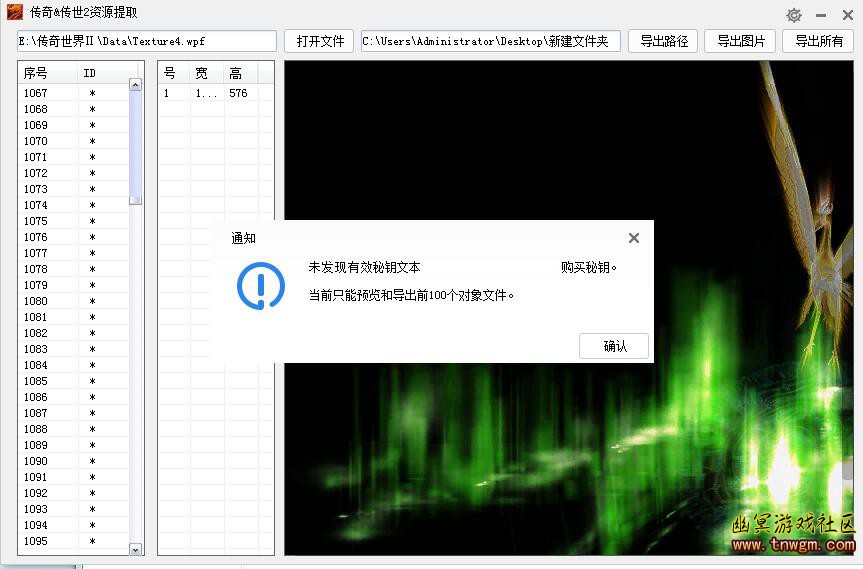Select row 1093 in the list
Screen dimensions: 863x569
(x=73, y=508)
